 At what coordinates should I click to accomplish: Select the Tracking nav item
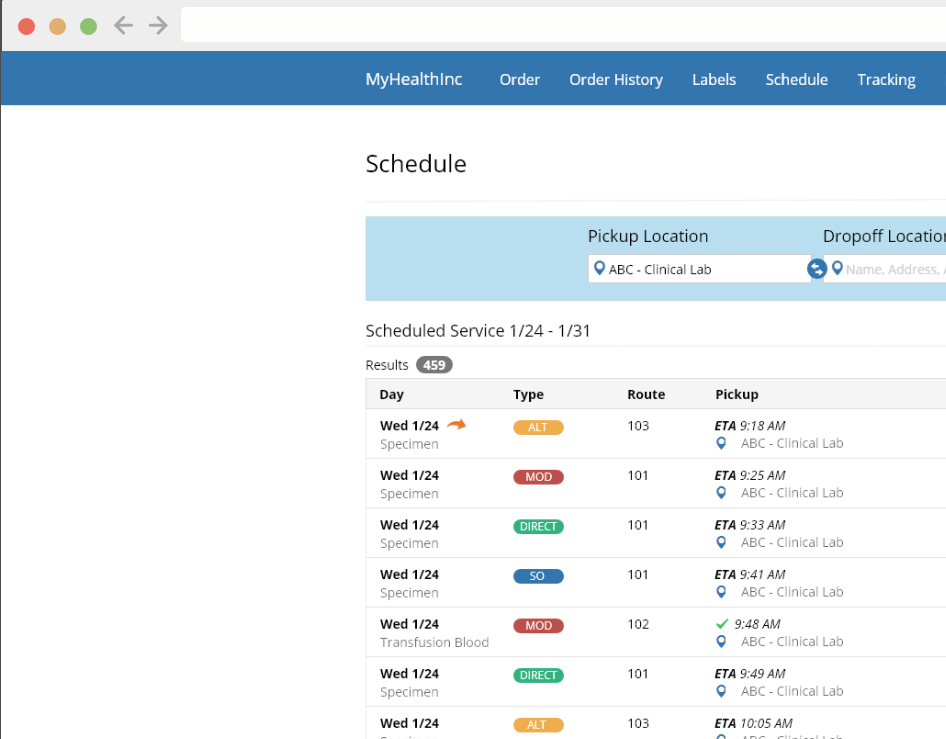click(885, 80)
